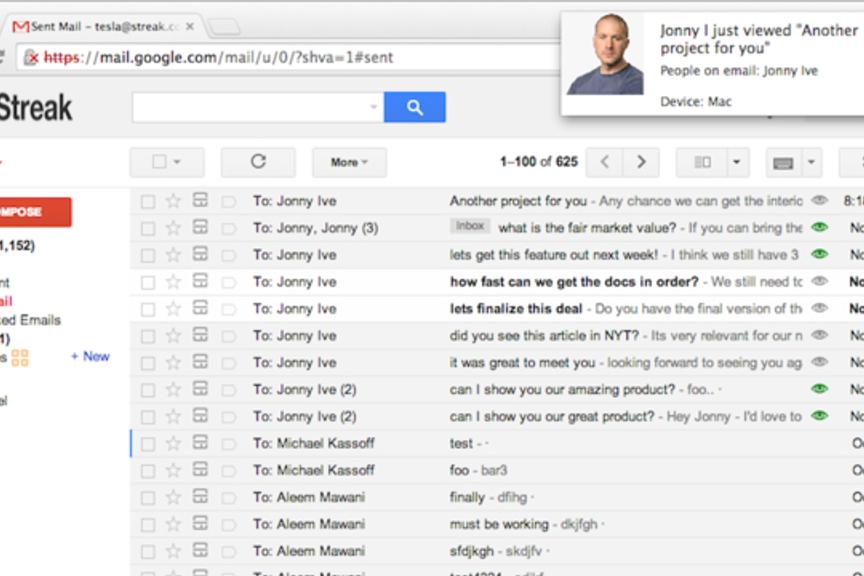Viewport: 864px width, 576px height.
Task: Select checkbox for 'how fast can we get the docs'
Action: pyautogui.click(x=148, y=283)
